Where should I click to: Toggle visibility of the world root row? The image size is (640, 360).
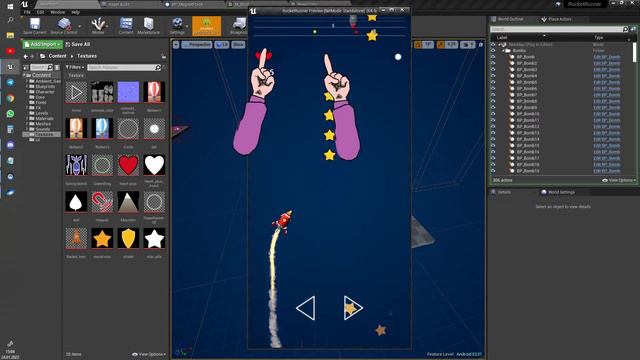493,44
